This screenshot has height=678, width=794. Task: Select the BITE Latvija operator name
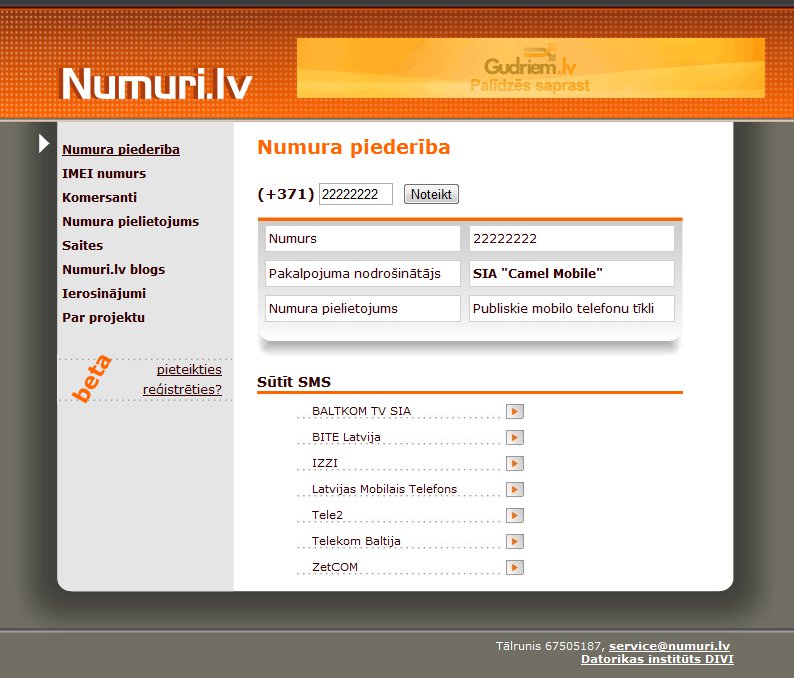[346, 437]
